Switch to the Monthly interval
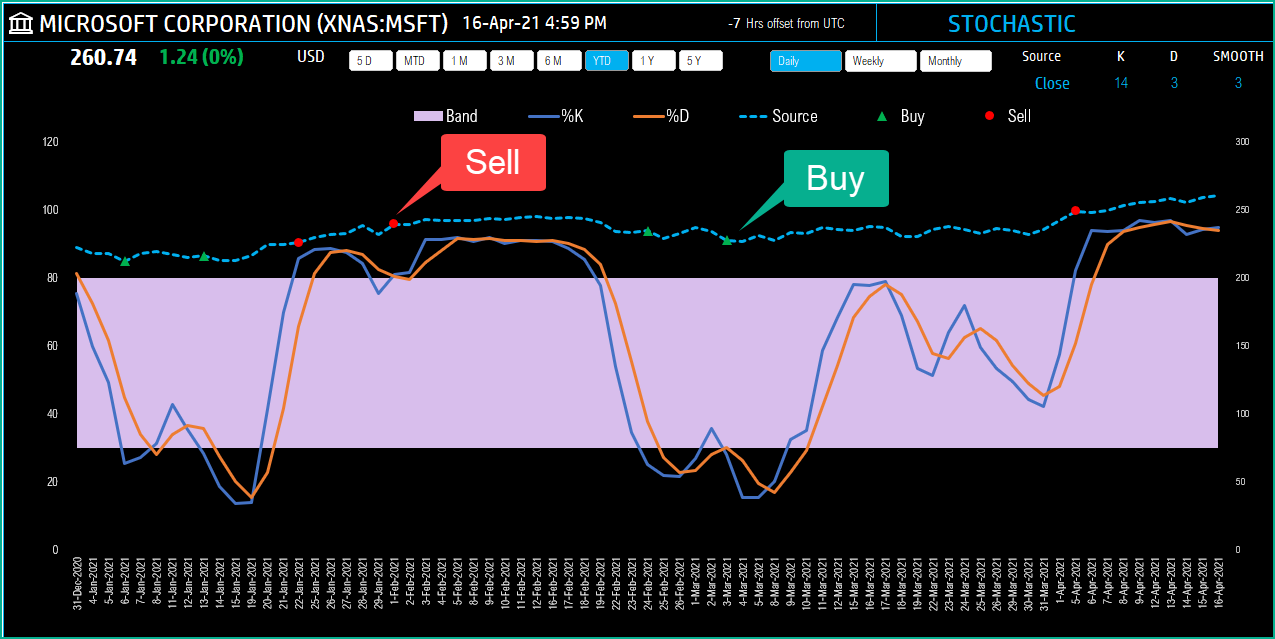The height and width of the screenshot is (639, 1275). (x=955, y=61)
